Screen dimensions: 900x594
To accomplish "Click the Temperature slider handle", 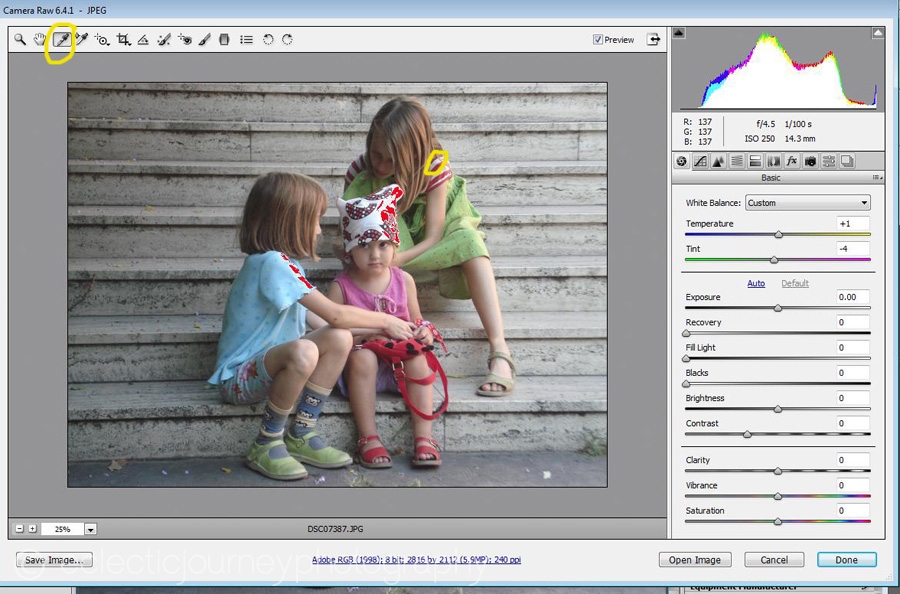I will point(778,234).
